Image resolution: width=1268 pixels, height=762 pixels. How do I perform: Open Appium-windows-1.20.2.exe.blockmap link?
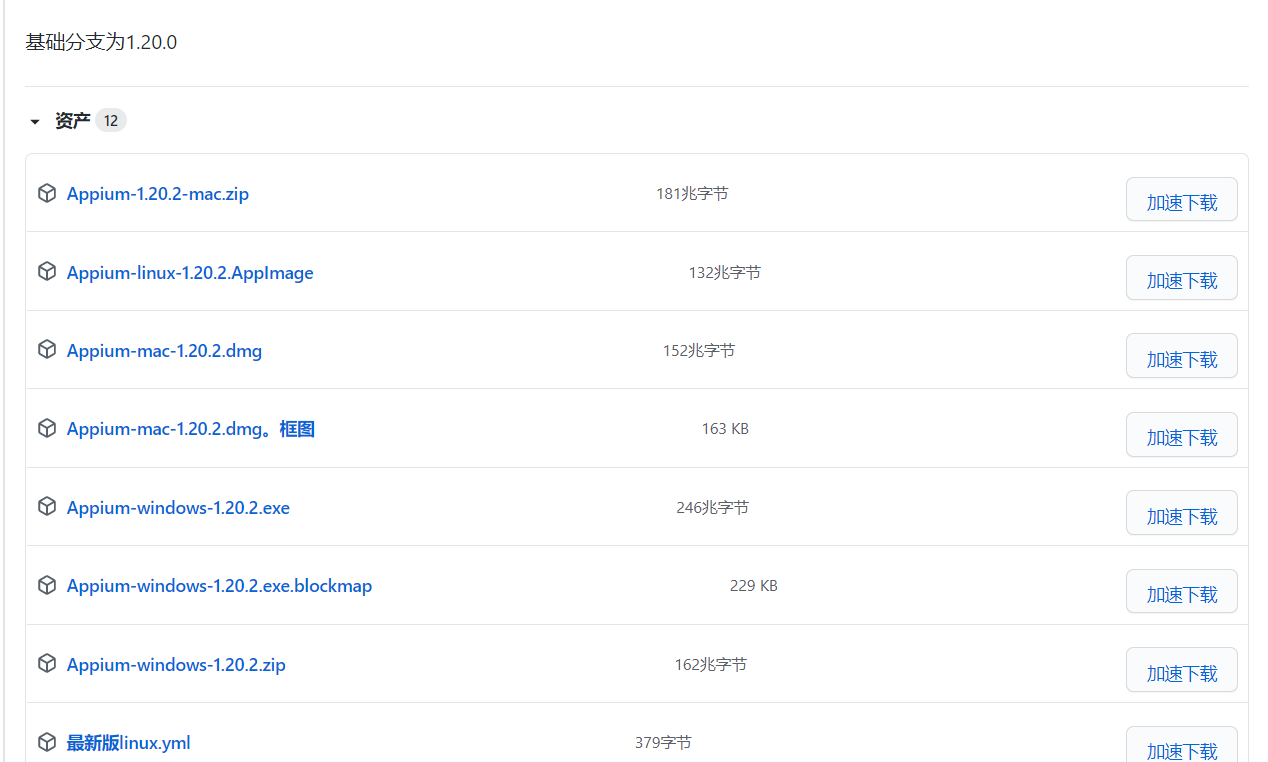[219, 586]
